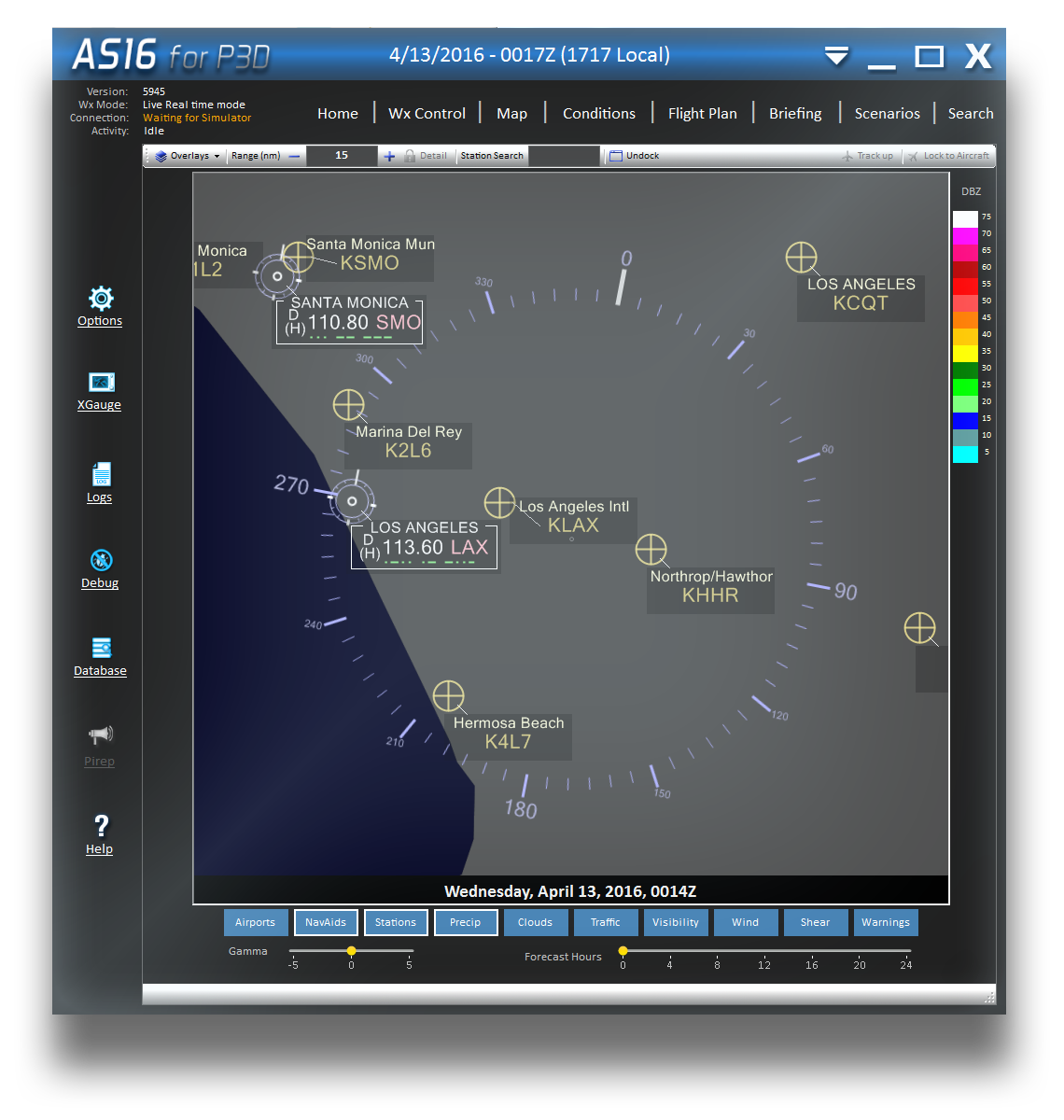Click the Options link text

pyautogui.click(x=100, y=321)
